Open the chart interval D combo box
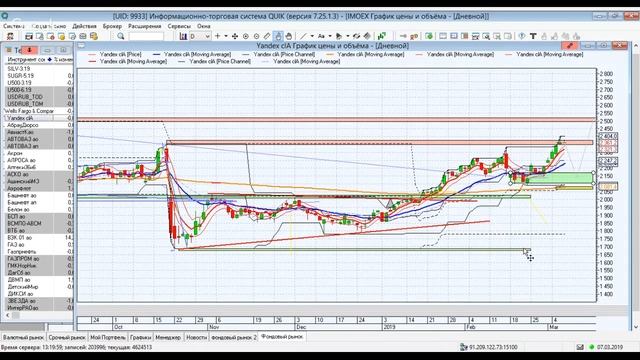This screenshot has height=360, width=640. pos(200,36)
